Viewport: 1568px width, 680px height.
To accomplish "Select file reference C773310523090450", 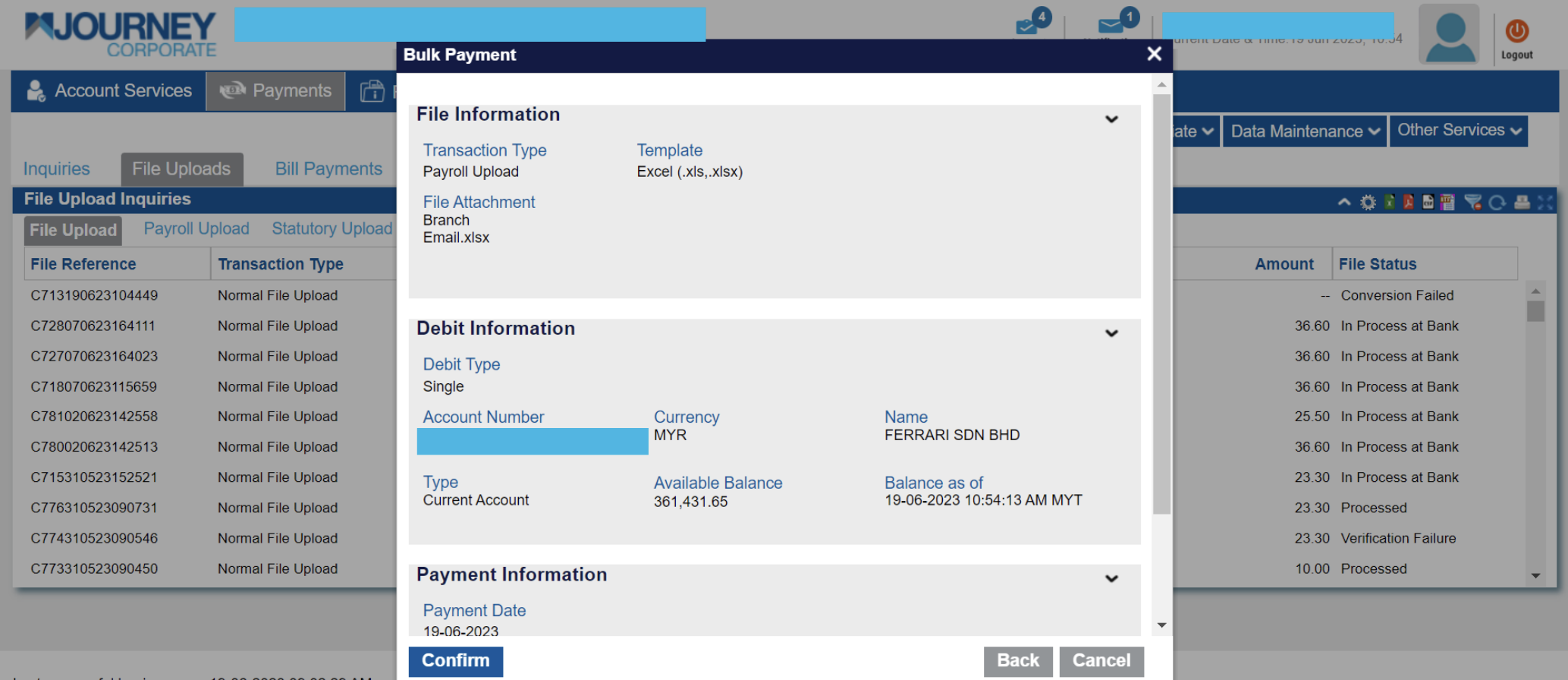I will [94, 568].
